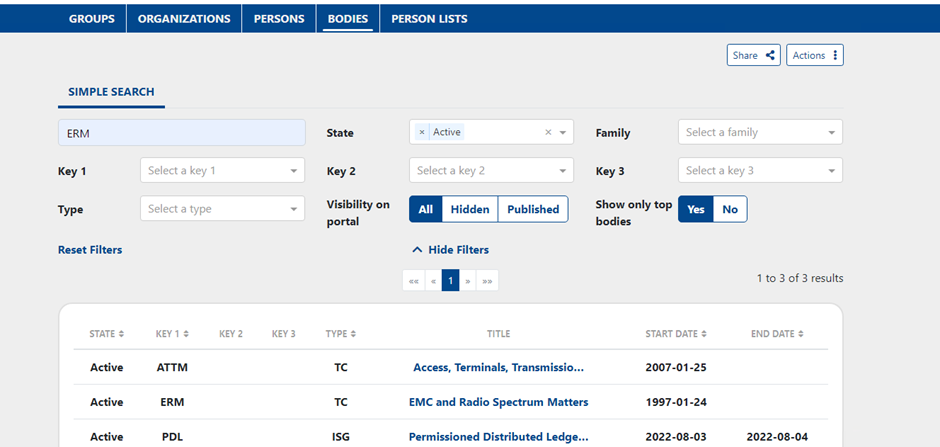Go to last page of results

[x=487, y=281]
